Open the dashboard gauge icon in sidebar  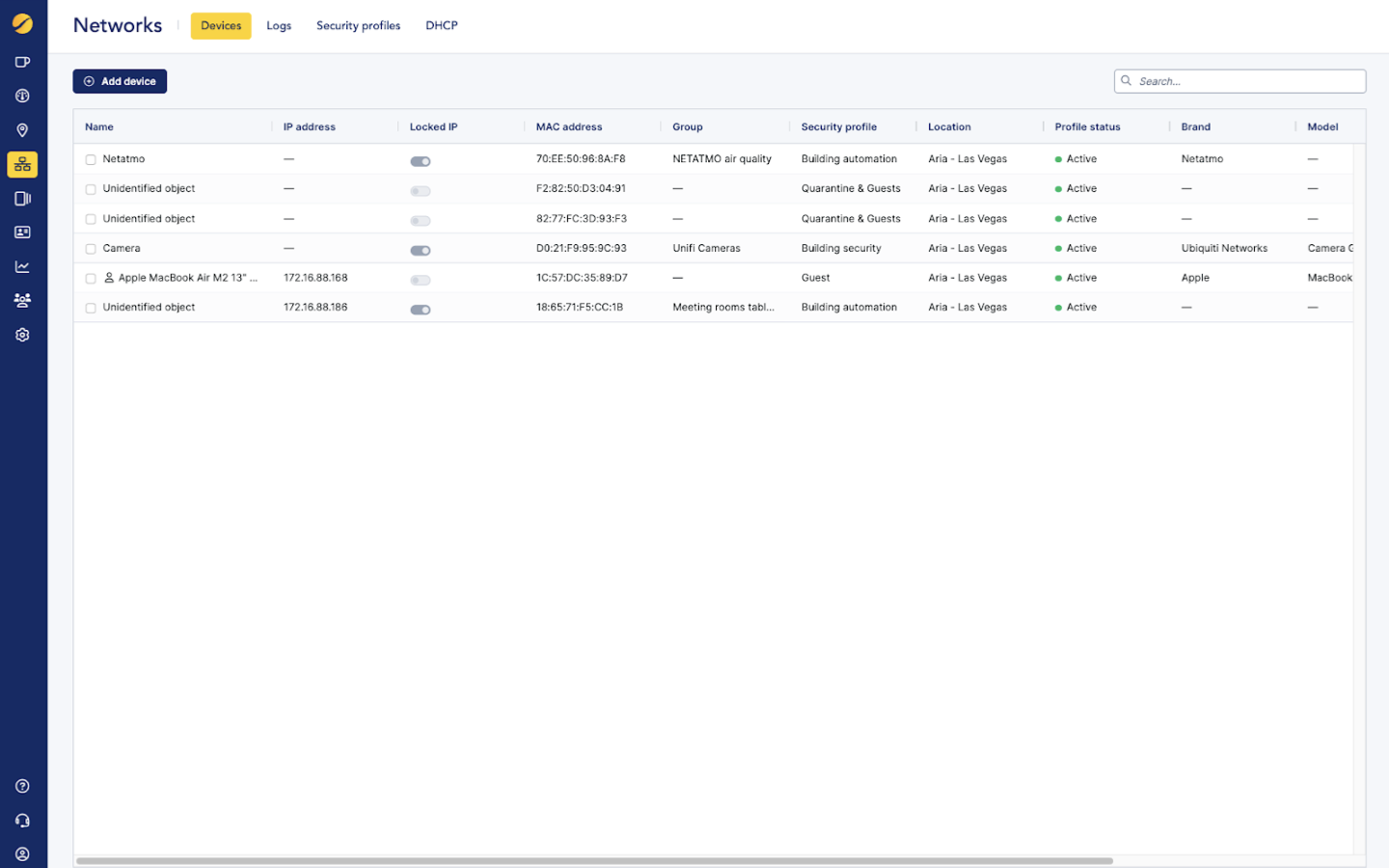click(x=22, y=95)
